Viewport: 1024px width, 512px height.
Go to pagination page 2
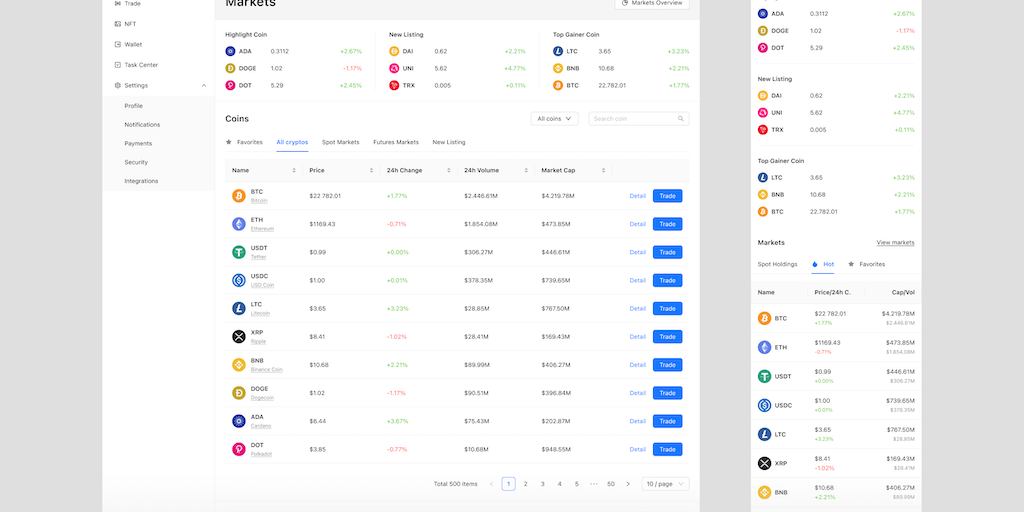pyautogui.click(x=525, y=484)
